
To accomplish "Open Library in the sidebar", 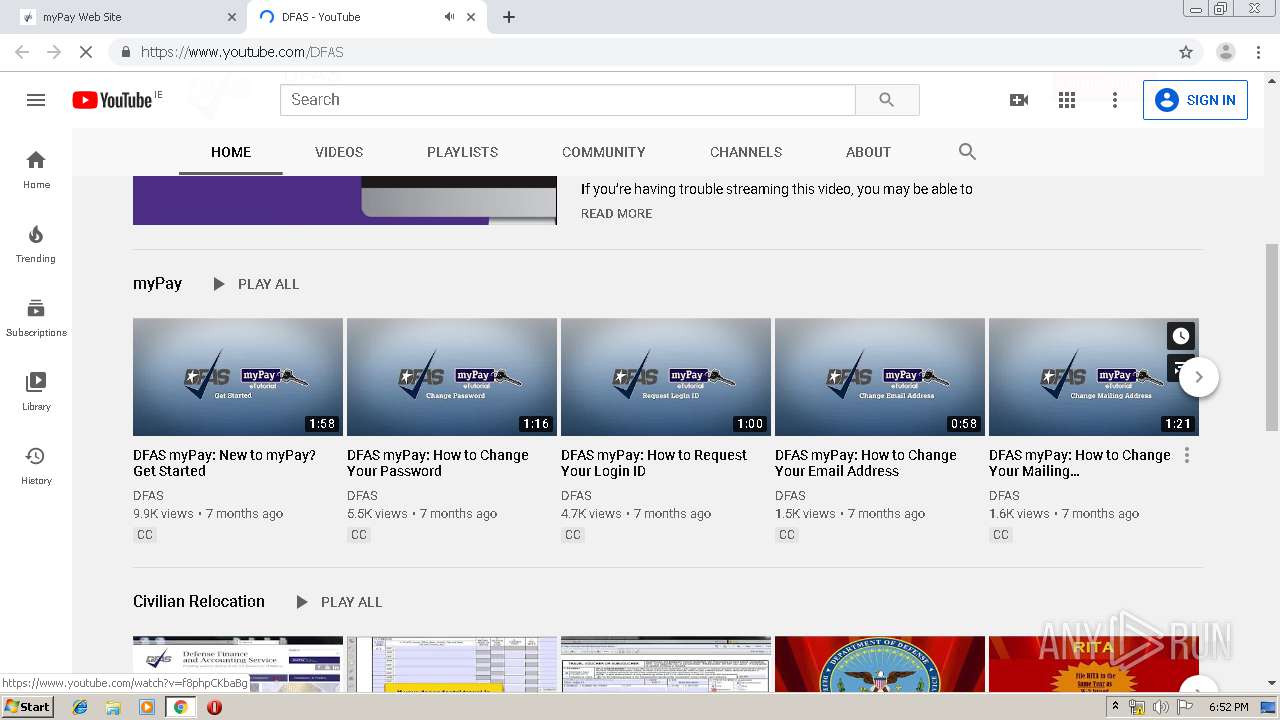I will [x=36, y=391].
